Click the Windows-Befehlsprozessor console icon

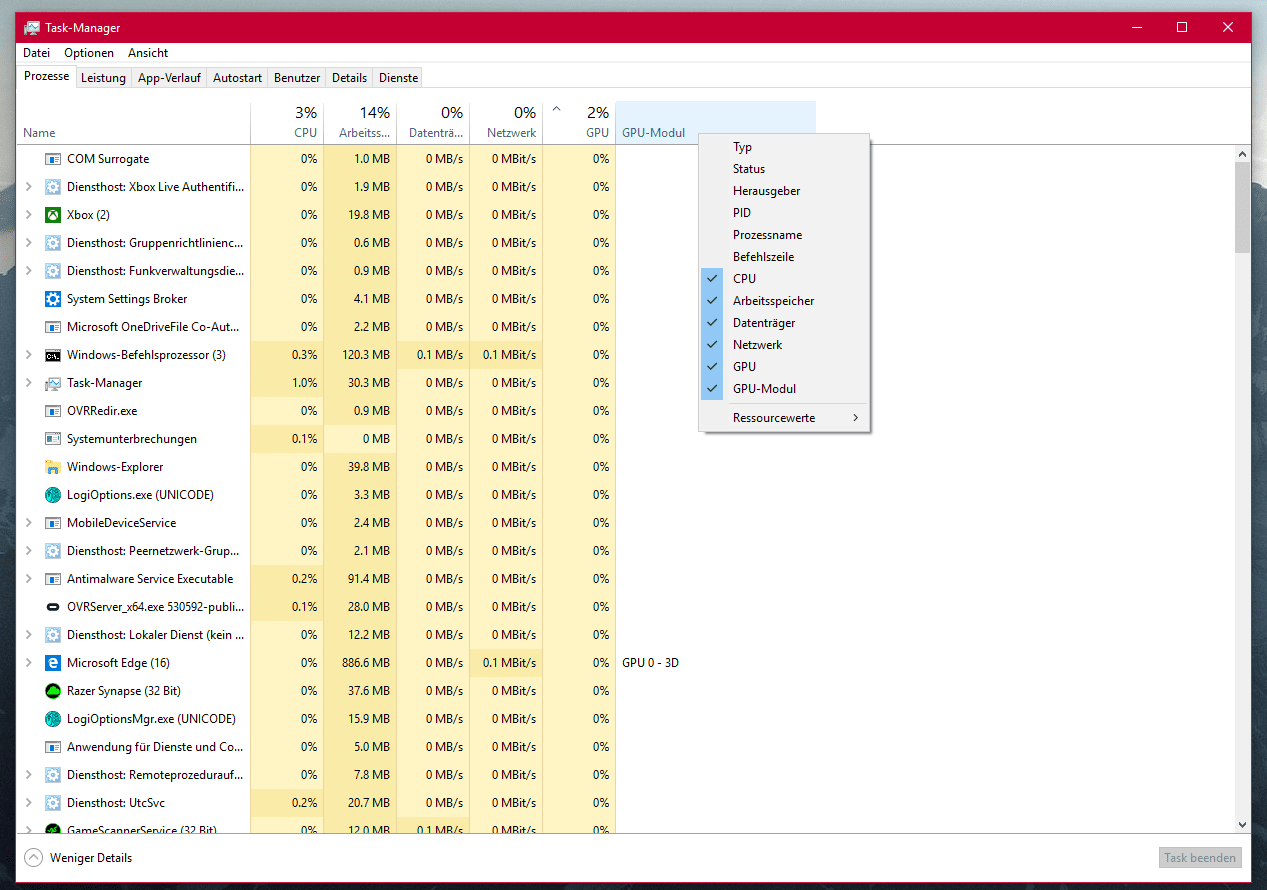(x=53, y=355)
